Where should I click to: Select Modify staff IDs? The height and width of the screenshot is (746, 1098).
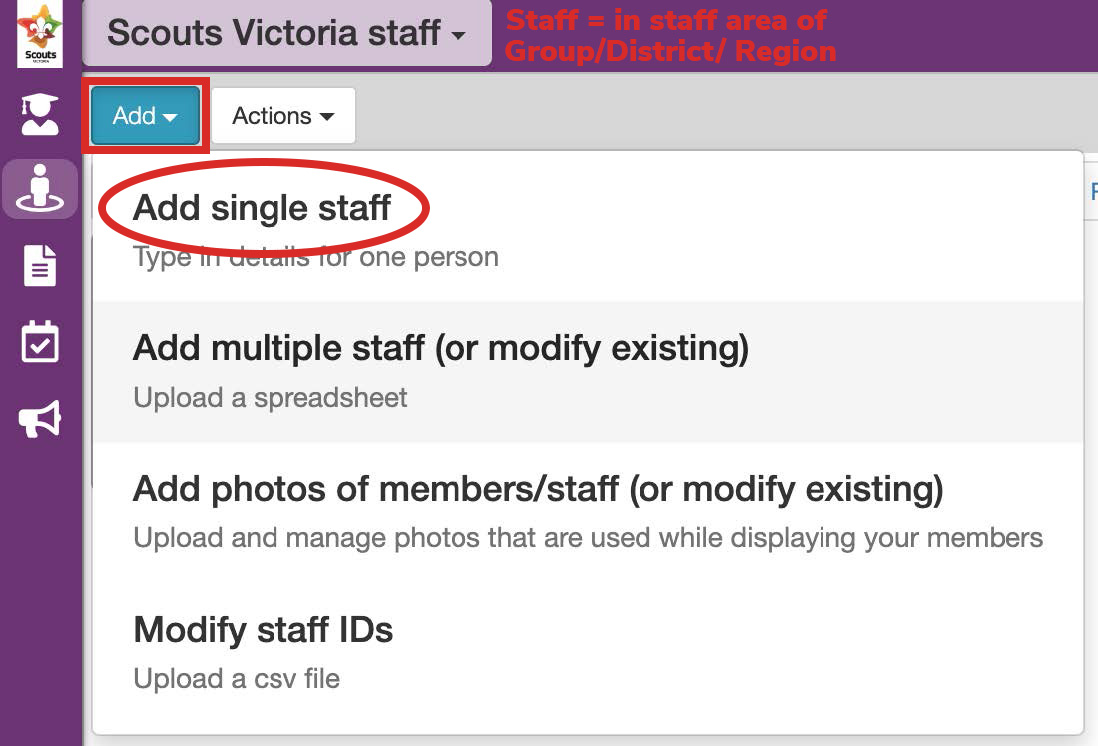[x=263, y=629]
